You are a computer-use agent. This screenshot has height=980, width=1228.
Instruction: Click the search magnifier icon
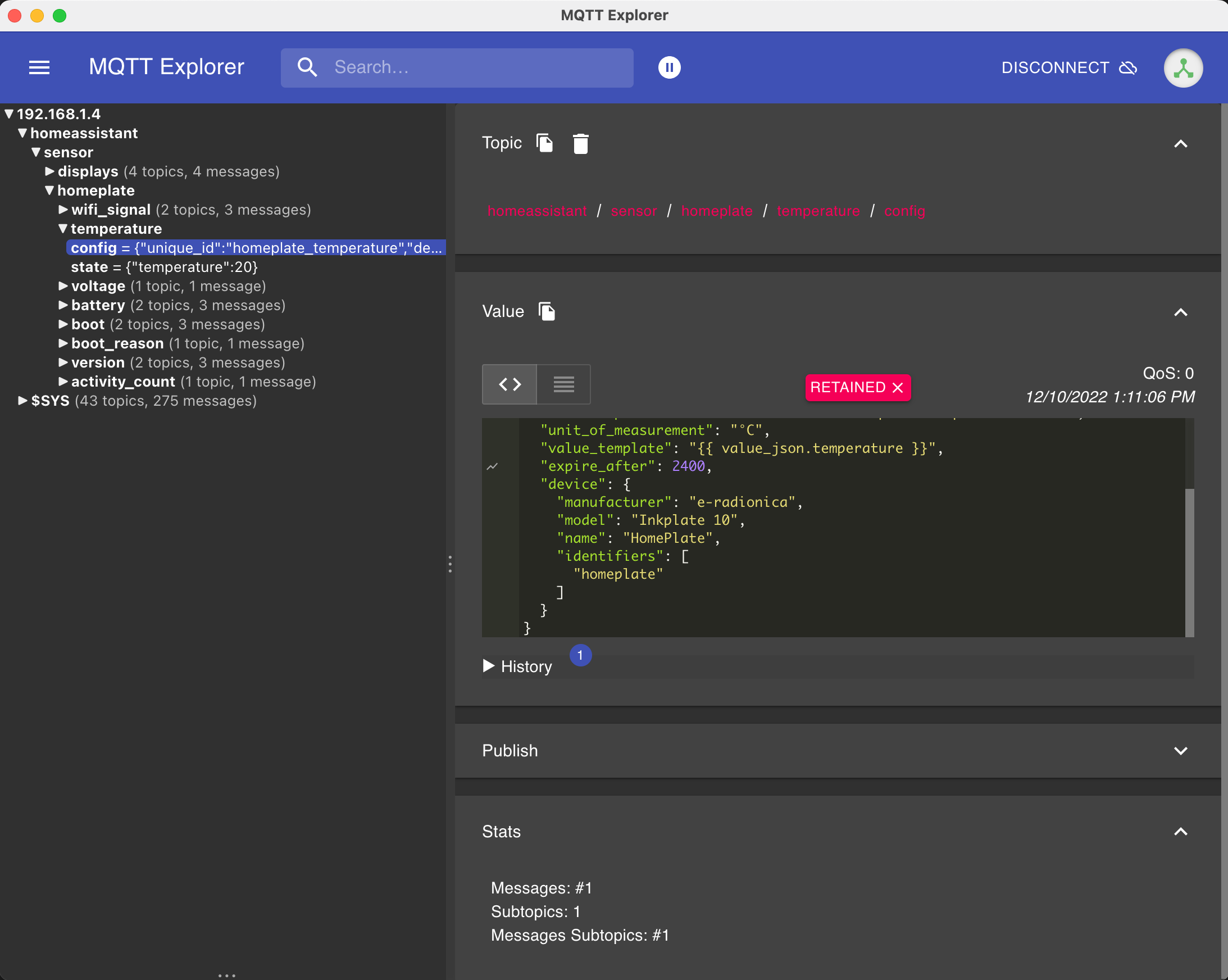307,67
